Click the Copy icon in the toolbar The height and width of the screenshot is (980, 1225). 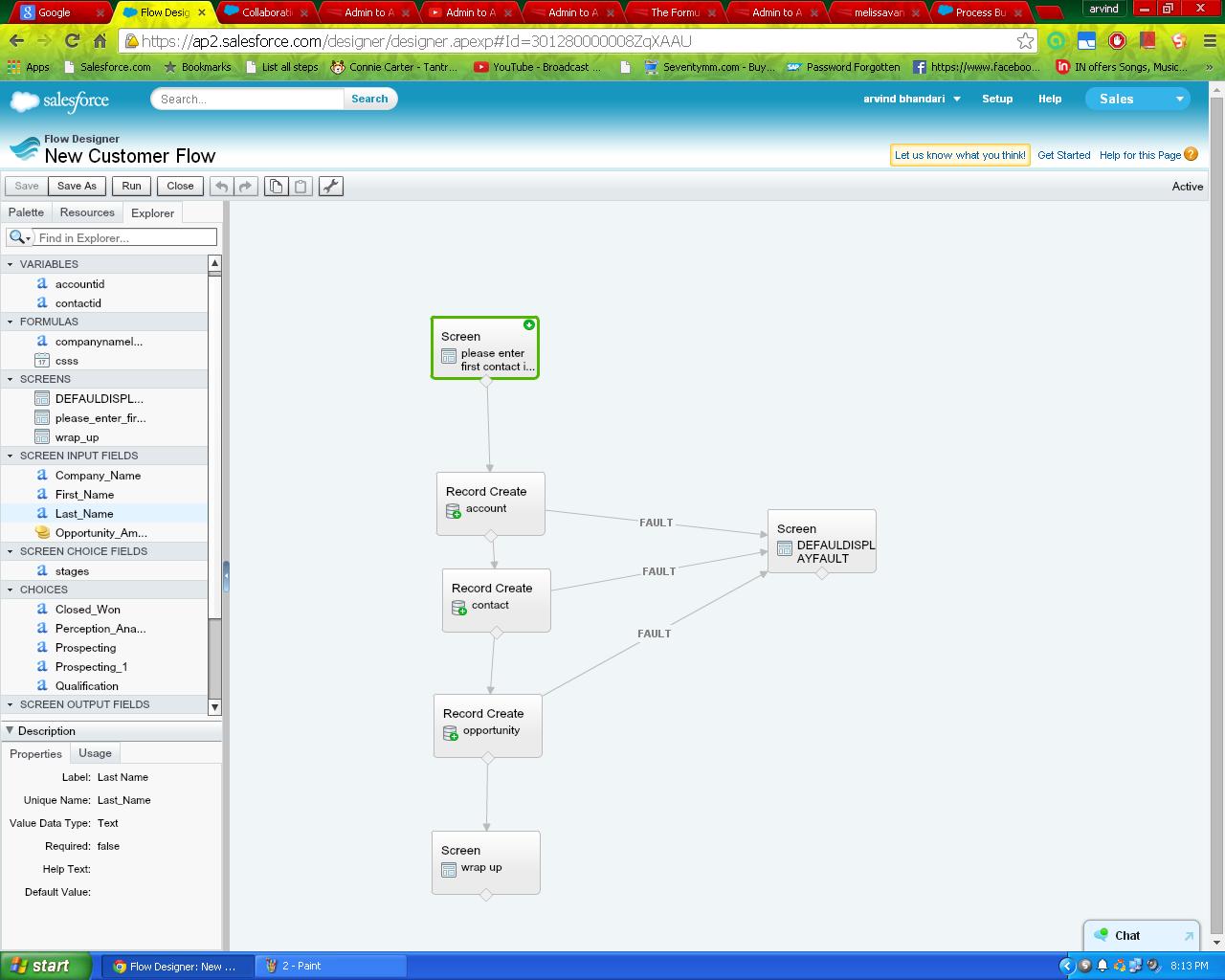[x=276, y=187]
